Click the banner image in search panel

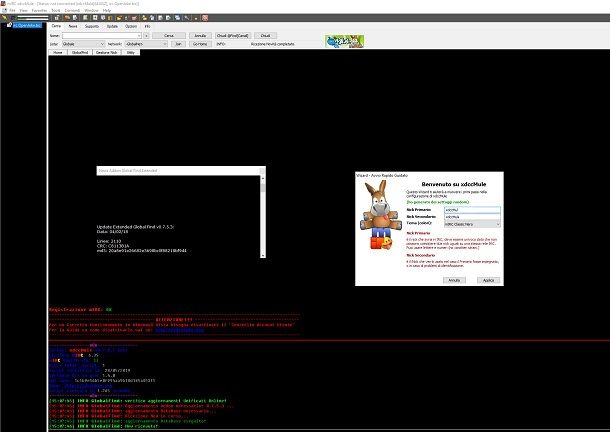click(x=345, y=41)
